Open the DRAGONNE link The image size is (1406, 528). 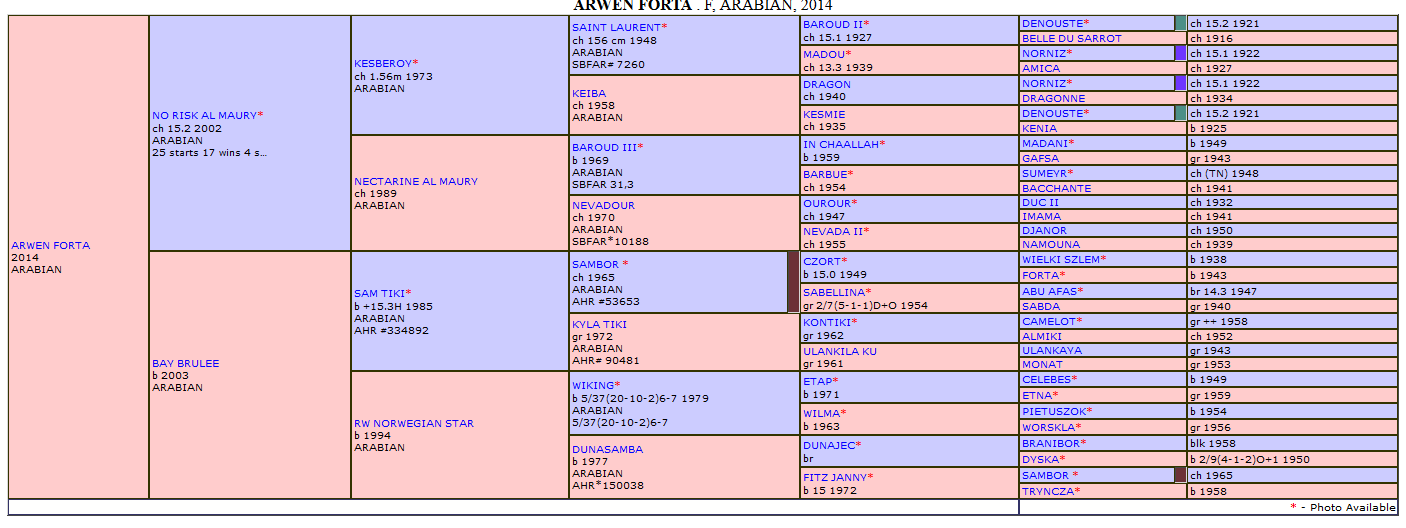click(1053, 99)
